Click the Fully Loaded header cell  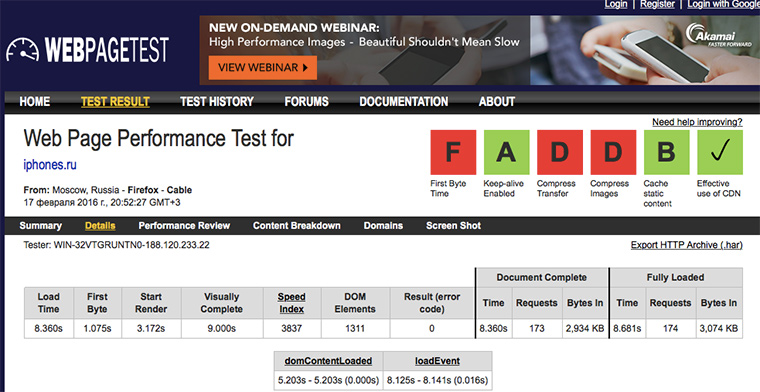(x=676, y=278)
